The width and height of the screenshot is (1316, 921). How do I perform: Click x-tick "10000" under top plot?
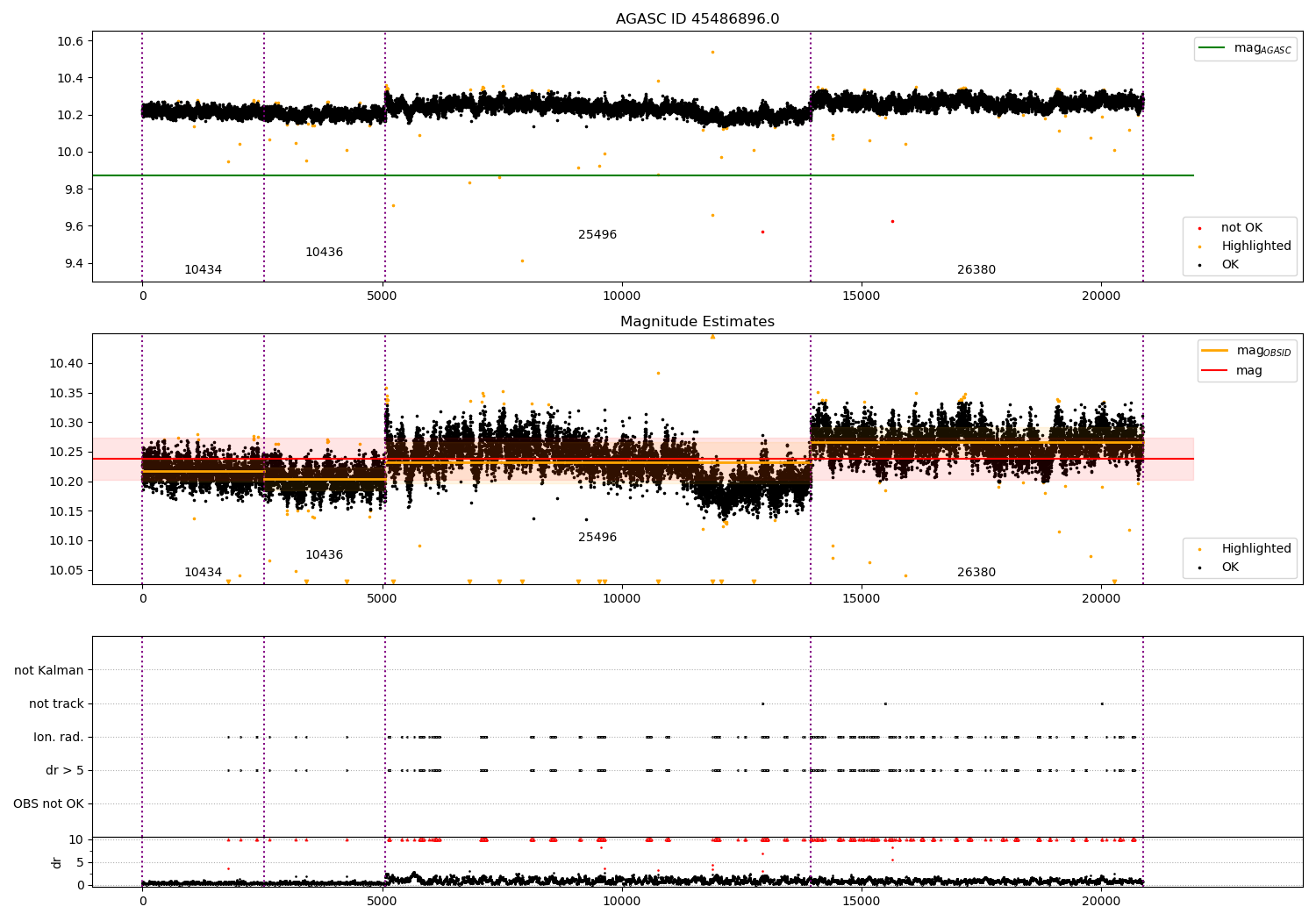[x=622, y=296]
